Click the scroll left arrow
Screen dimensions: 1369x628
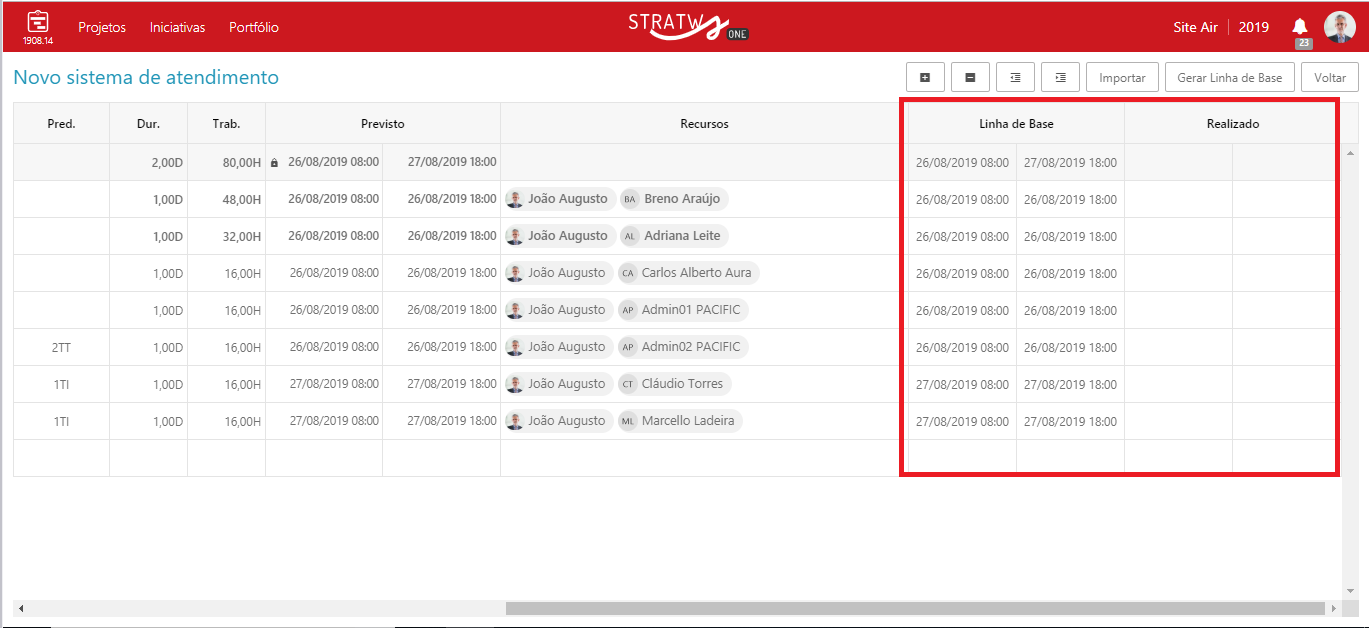tap(21, 608)
